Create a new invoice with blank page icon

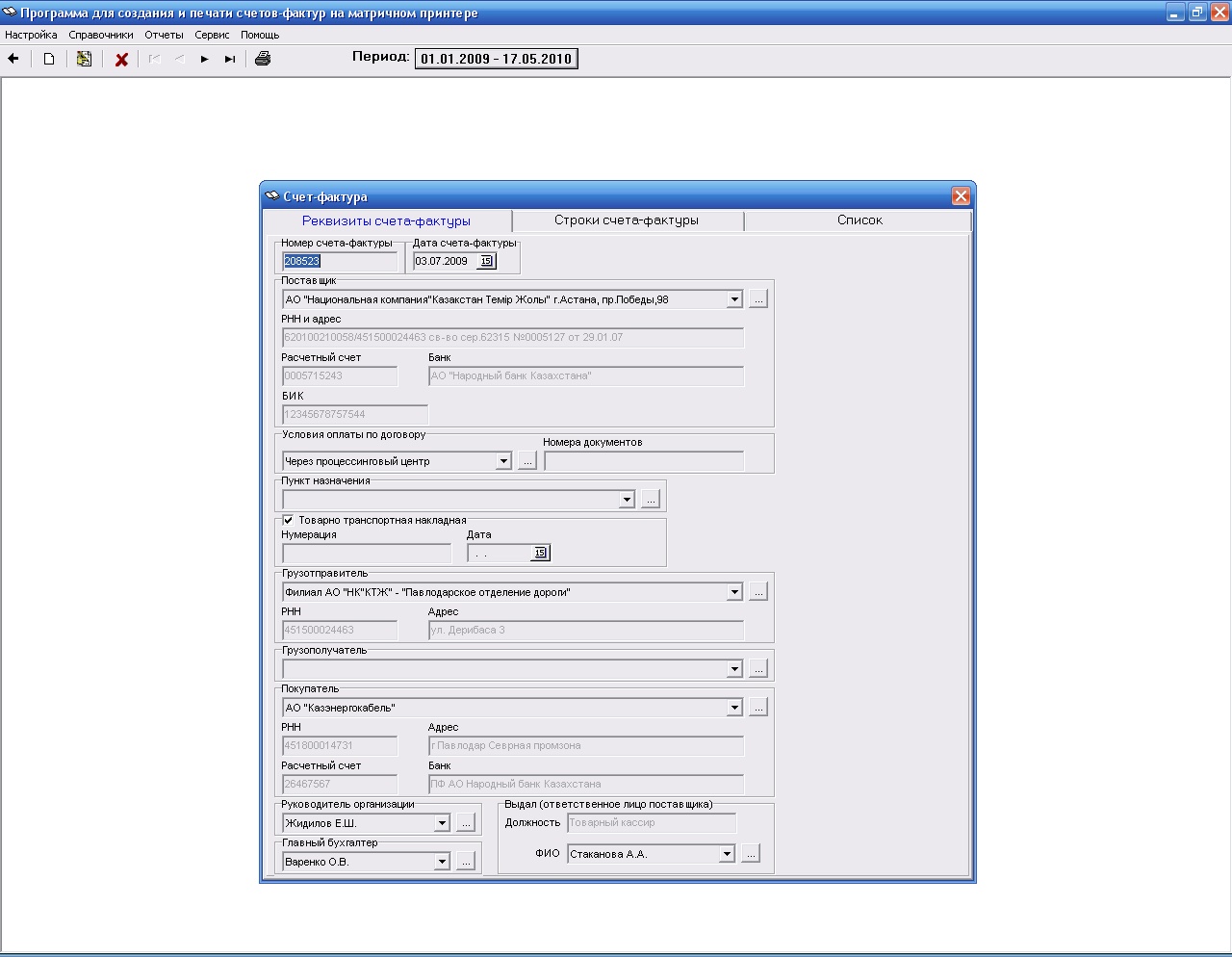point(49,59)
